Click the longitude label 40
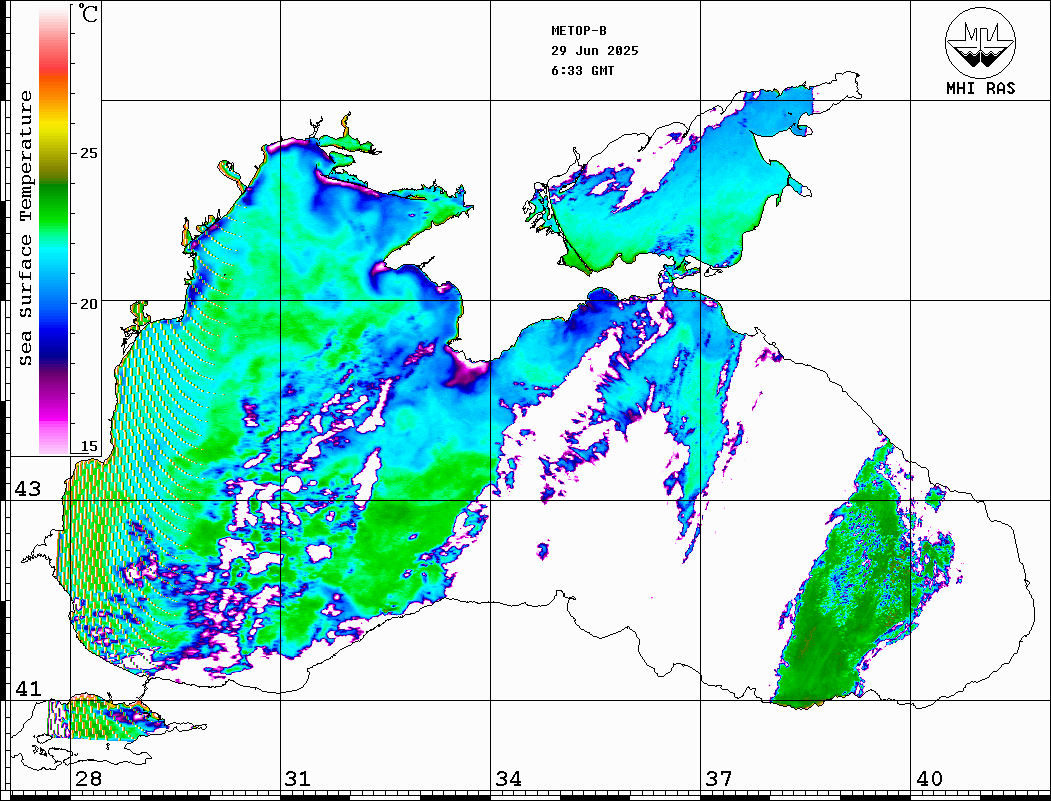Image resolution: width=1051 pixels, height=801 pixels. (929, 779)
